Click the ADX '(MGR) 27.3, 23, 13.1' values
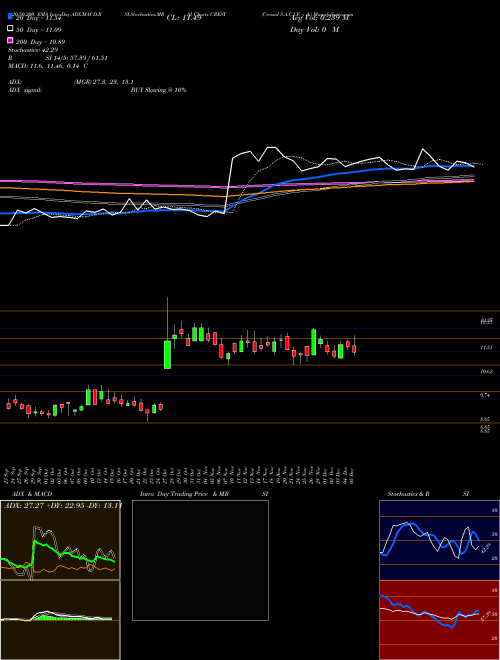The height and width of the screenshot is (660, 500). tap(104, 82)
